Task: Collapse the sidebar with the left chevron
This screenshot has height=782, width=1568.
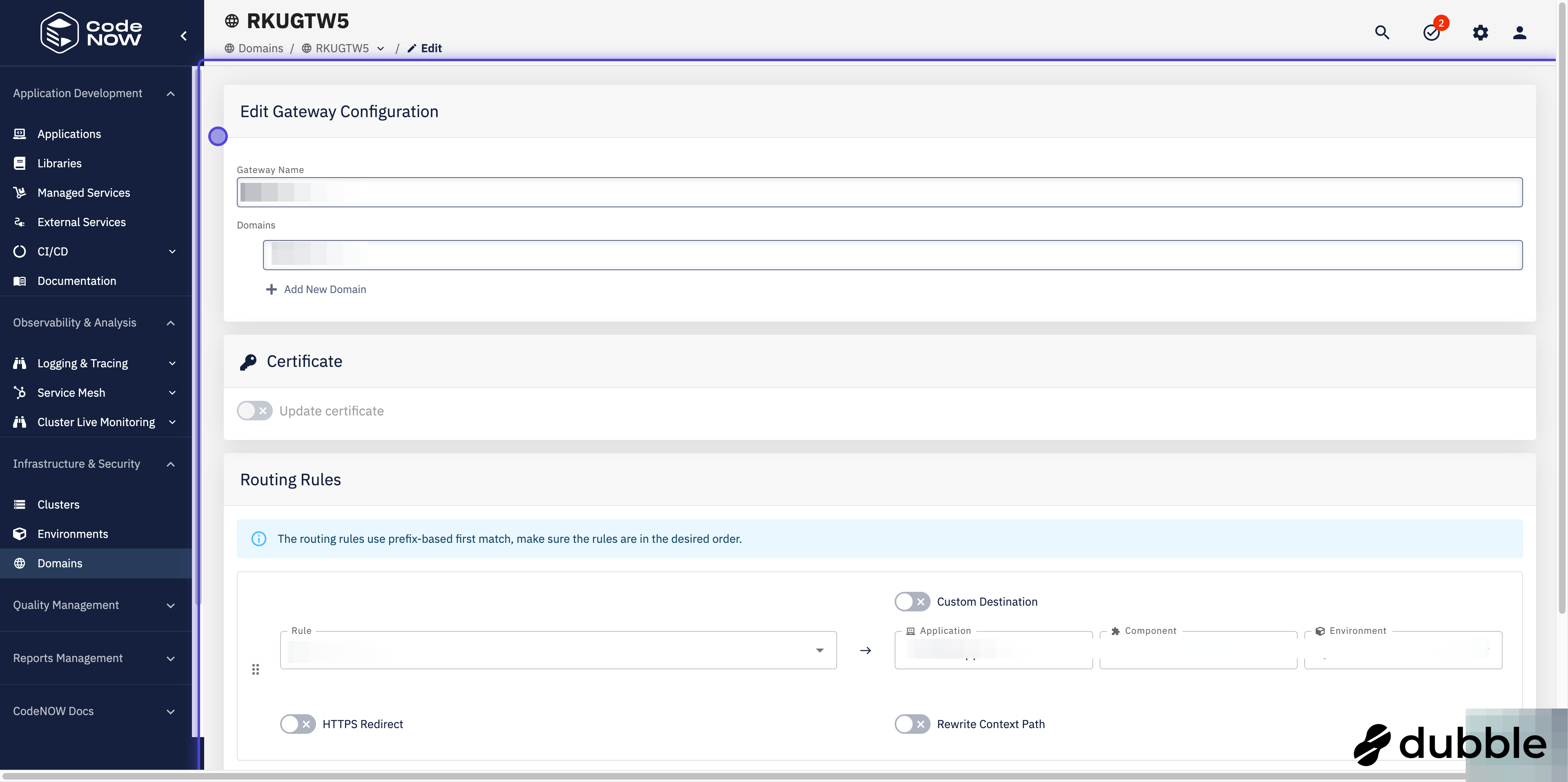Action: click(x=183, y=36)
